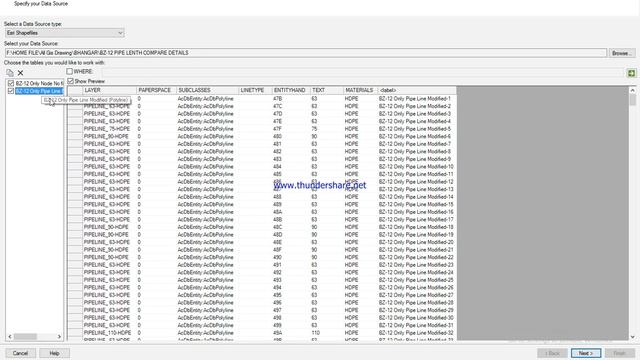
Task: Click the green icon beside the WHERE field
Action: tap(631, 73)
